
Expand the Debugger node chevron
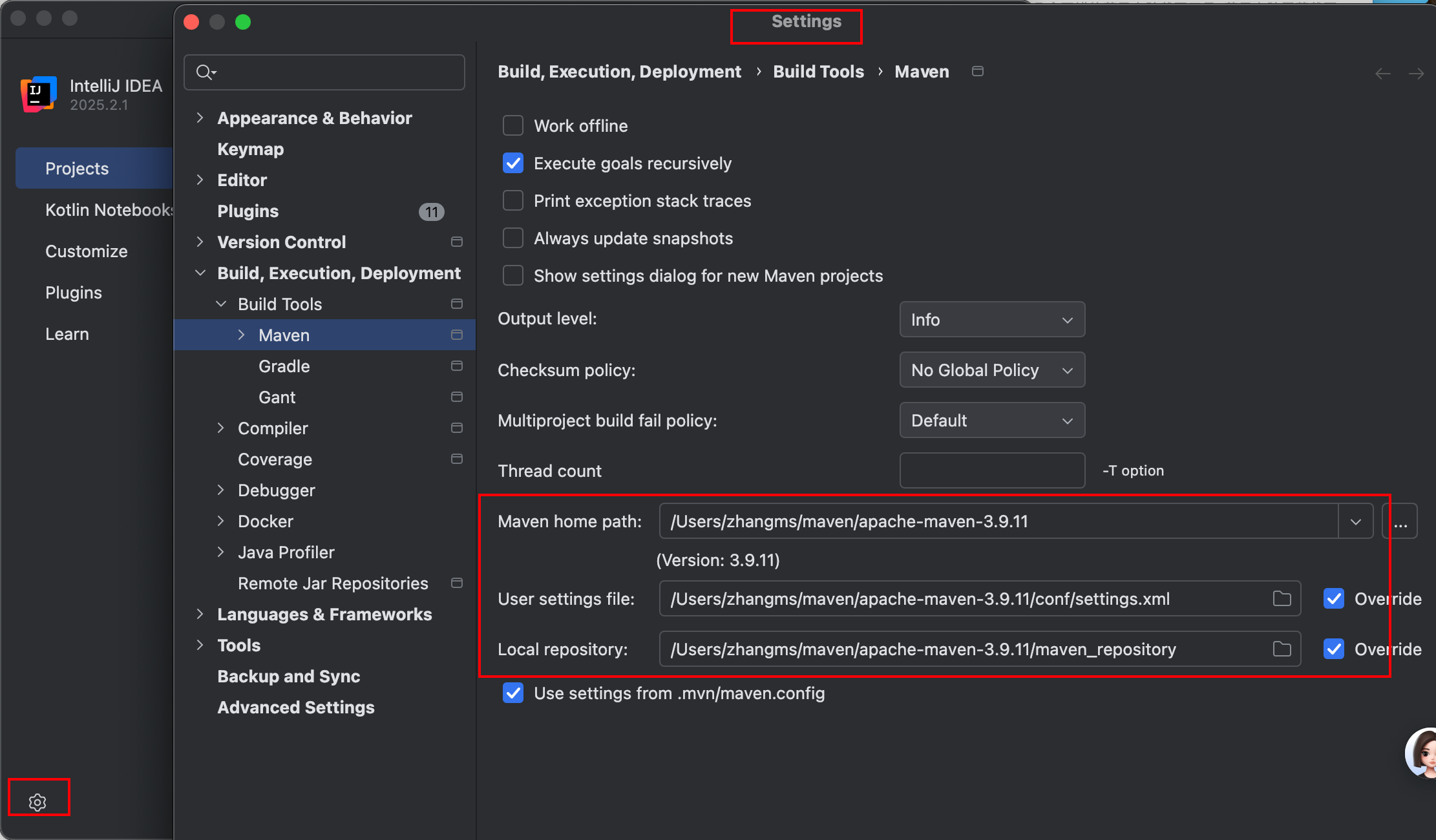click(220, 490)
